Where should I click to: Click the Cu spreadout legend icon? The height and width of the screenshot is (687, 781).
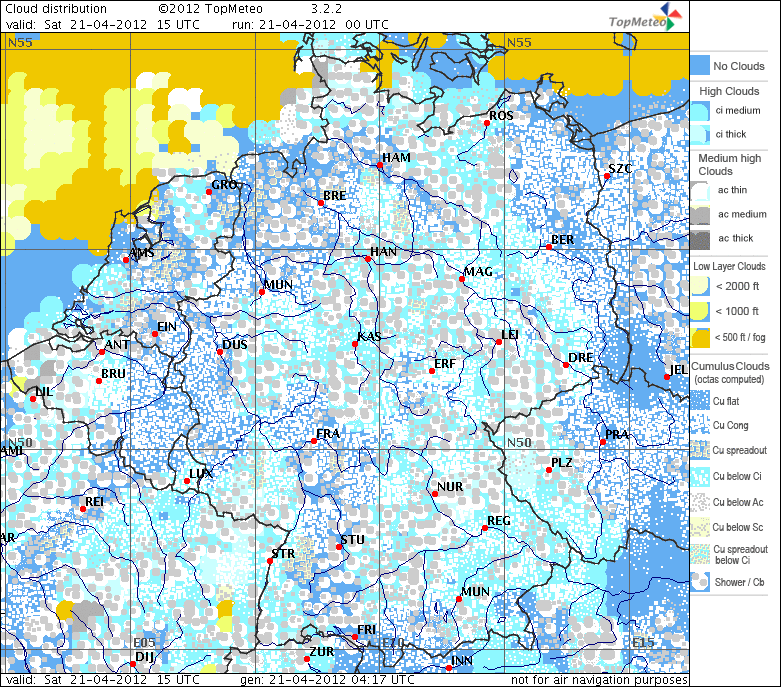pos(700,450)
